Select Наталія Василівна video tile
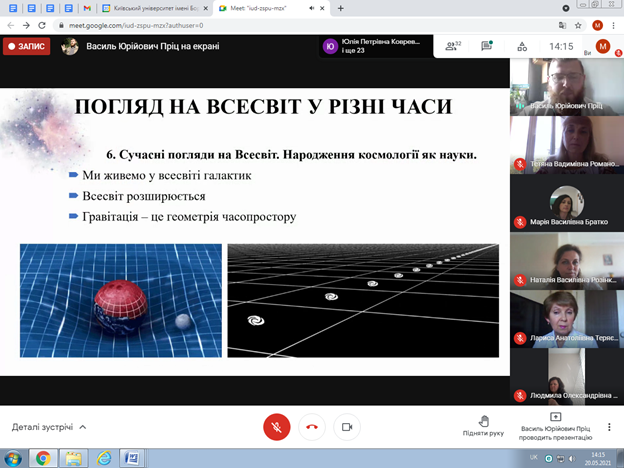This screenshot has height=468, width=624. coord(567,261)
